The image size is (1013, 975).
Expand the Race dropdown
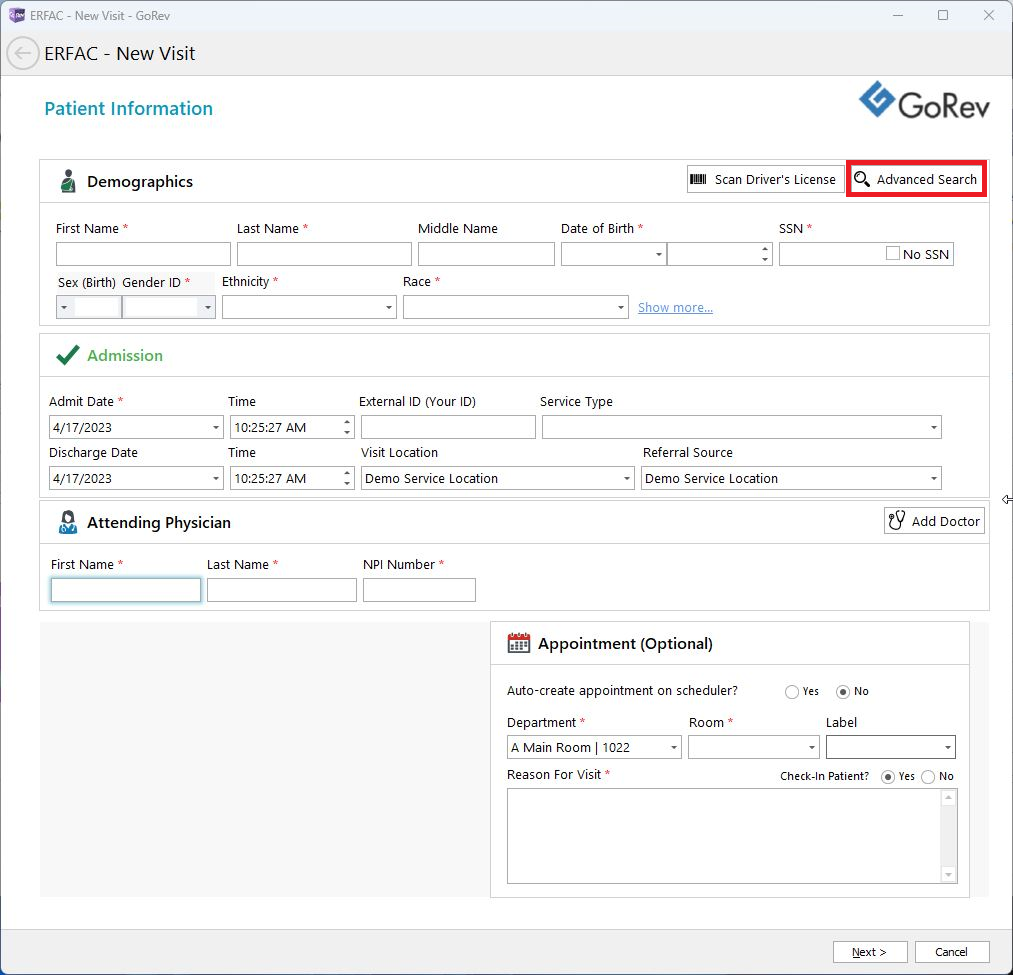click(x=620, y=307)
